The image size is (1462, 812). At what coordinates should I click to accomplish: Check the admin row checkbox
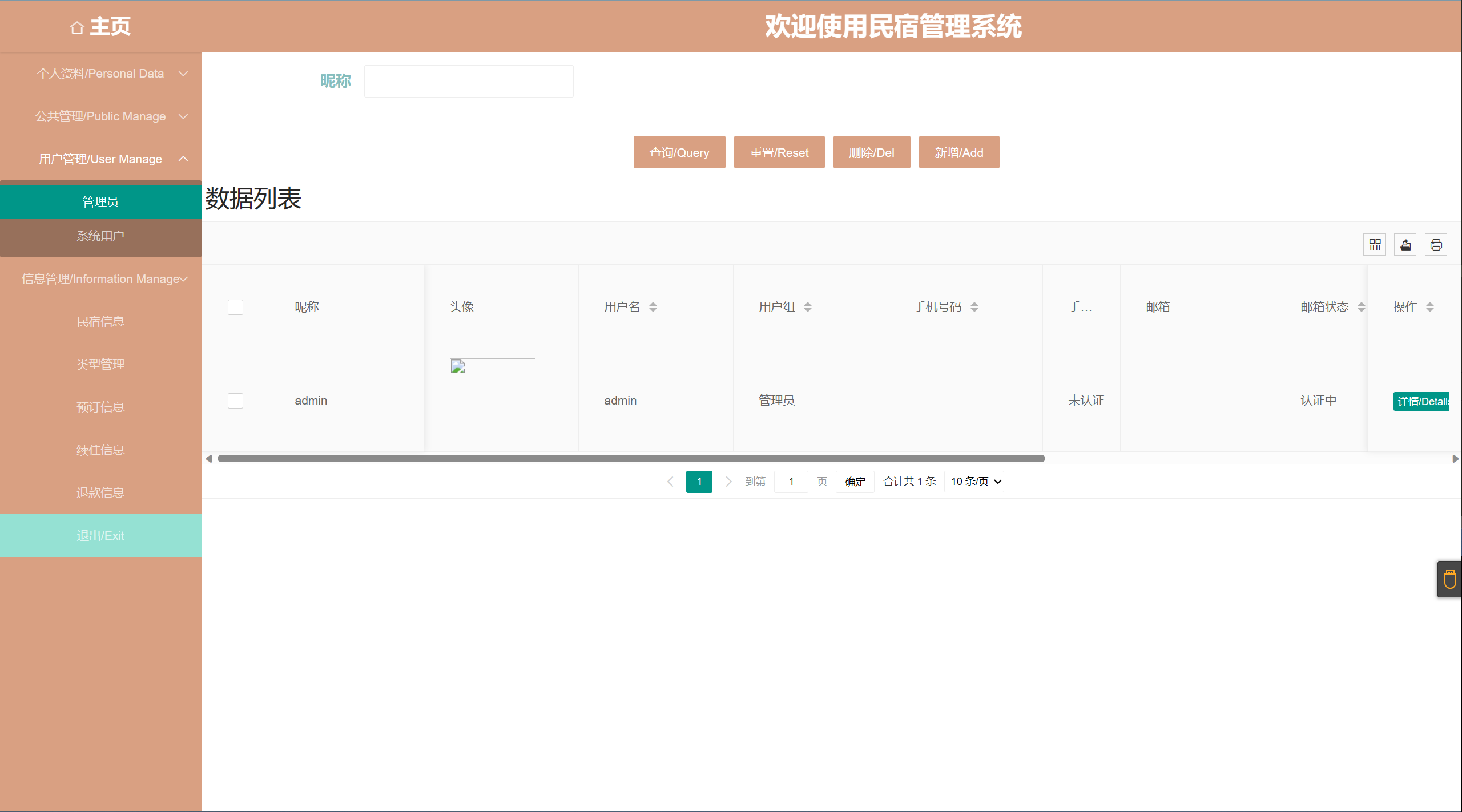[x=235, y=401]
